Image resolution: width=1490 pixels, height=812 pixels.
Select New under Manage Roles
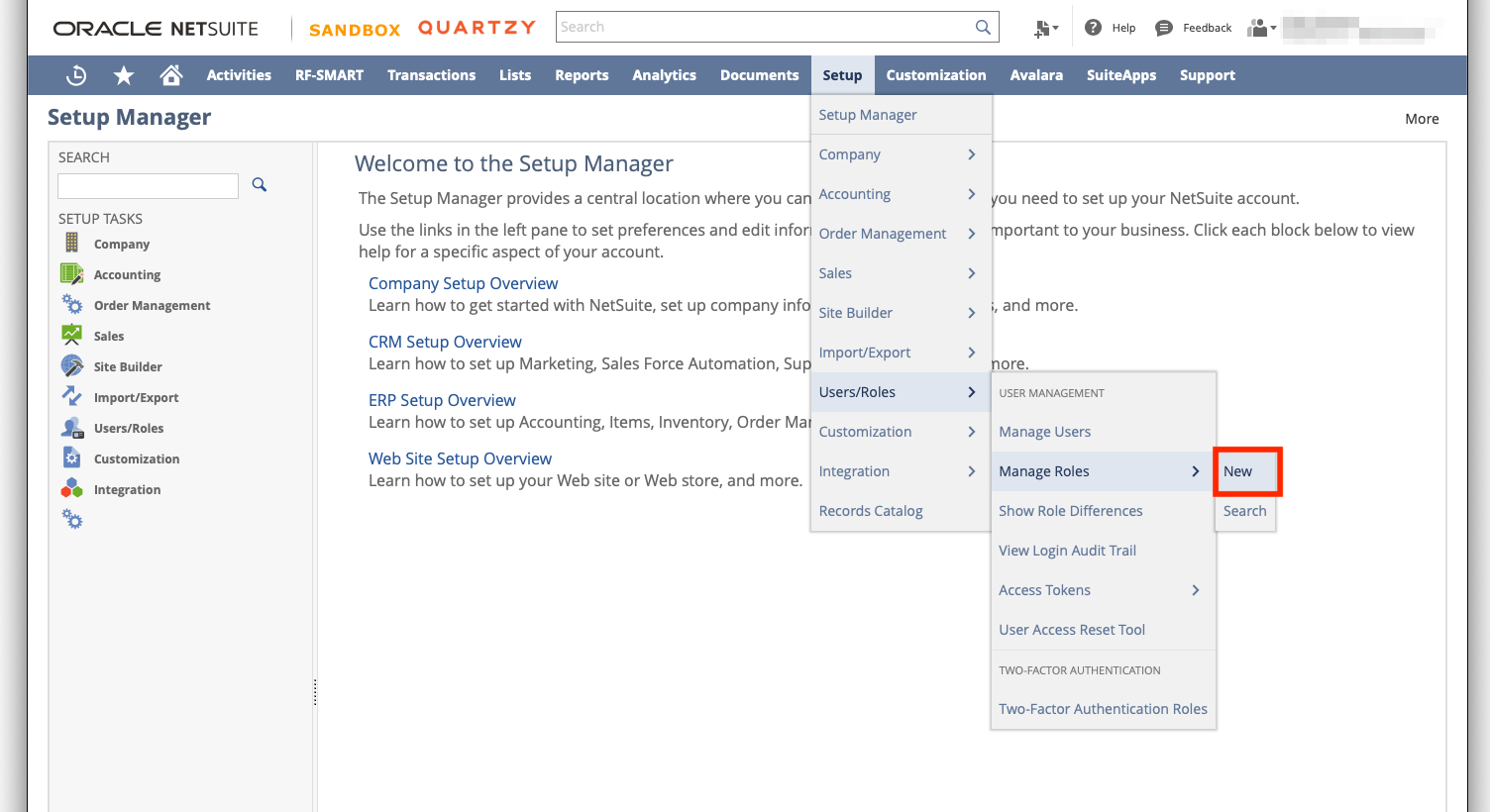pos(1246,471)
